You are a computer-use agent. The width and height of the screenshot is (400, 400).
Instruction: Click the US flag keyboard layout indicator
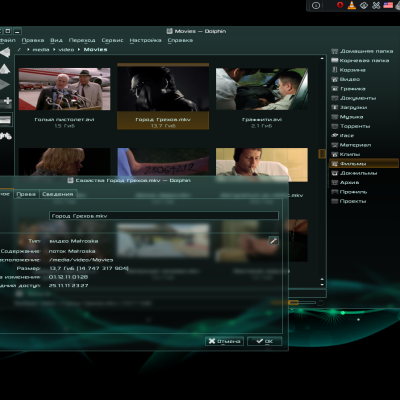[388, 5]
